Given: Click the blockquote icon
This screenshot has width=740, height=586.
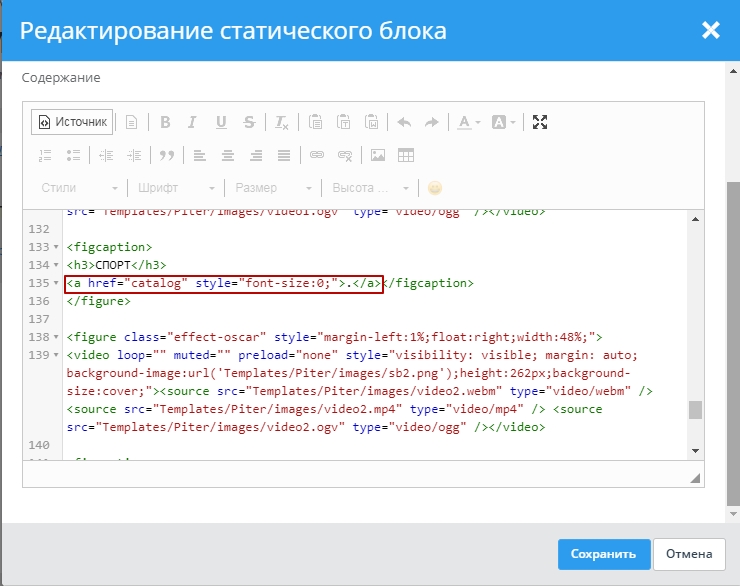Looking at the screenshot, I should coord(167,155).
